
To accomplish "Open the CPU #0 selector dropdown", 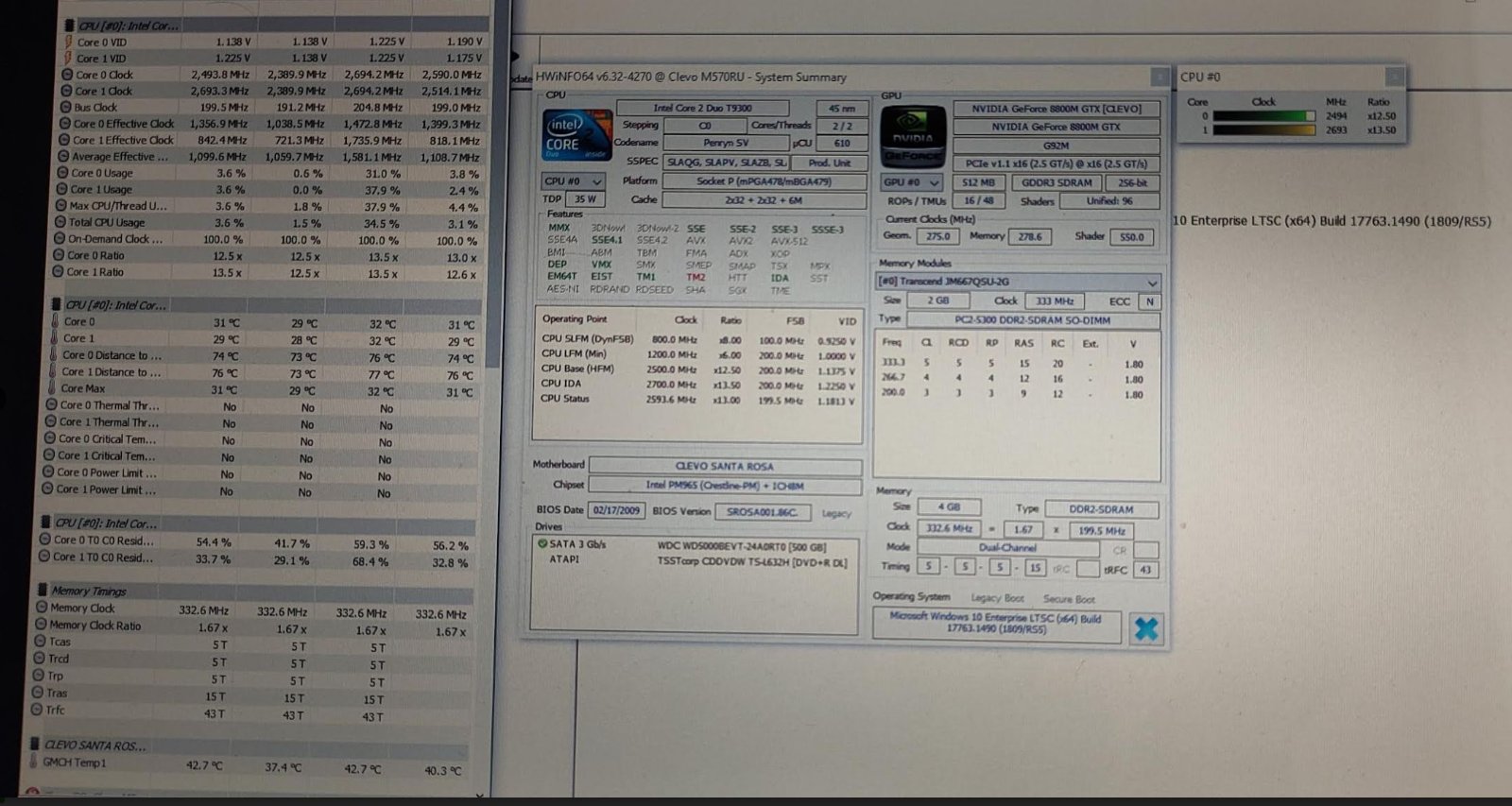I will [574, 180].
